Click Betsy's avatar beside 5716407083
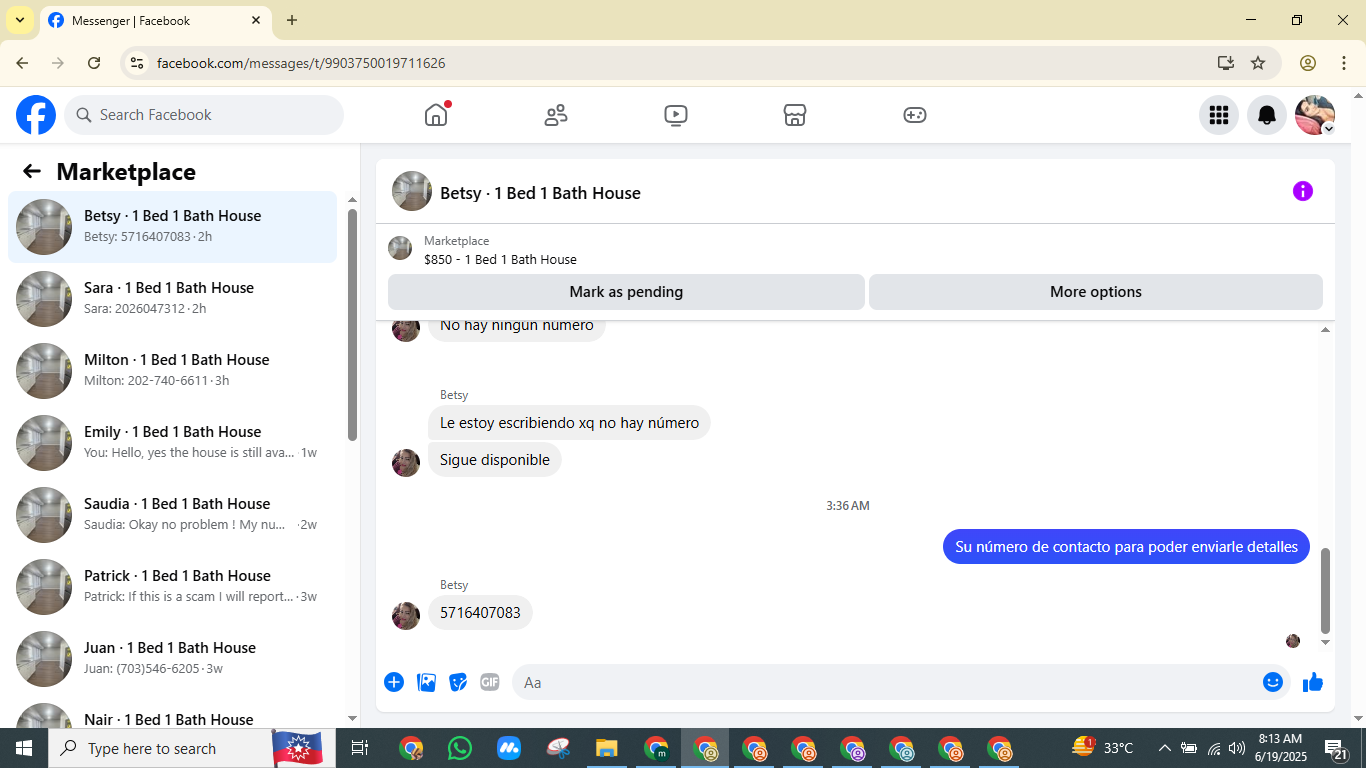This screenshot has width=1366, height=768. coord(406,616)
